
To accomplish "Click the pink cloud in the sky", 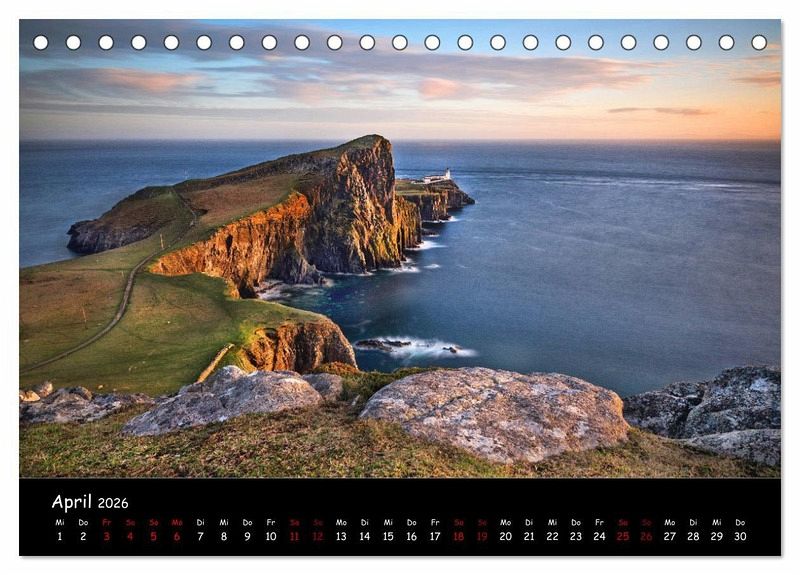I will coord(440,88).
